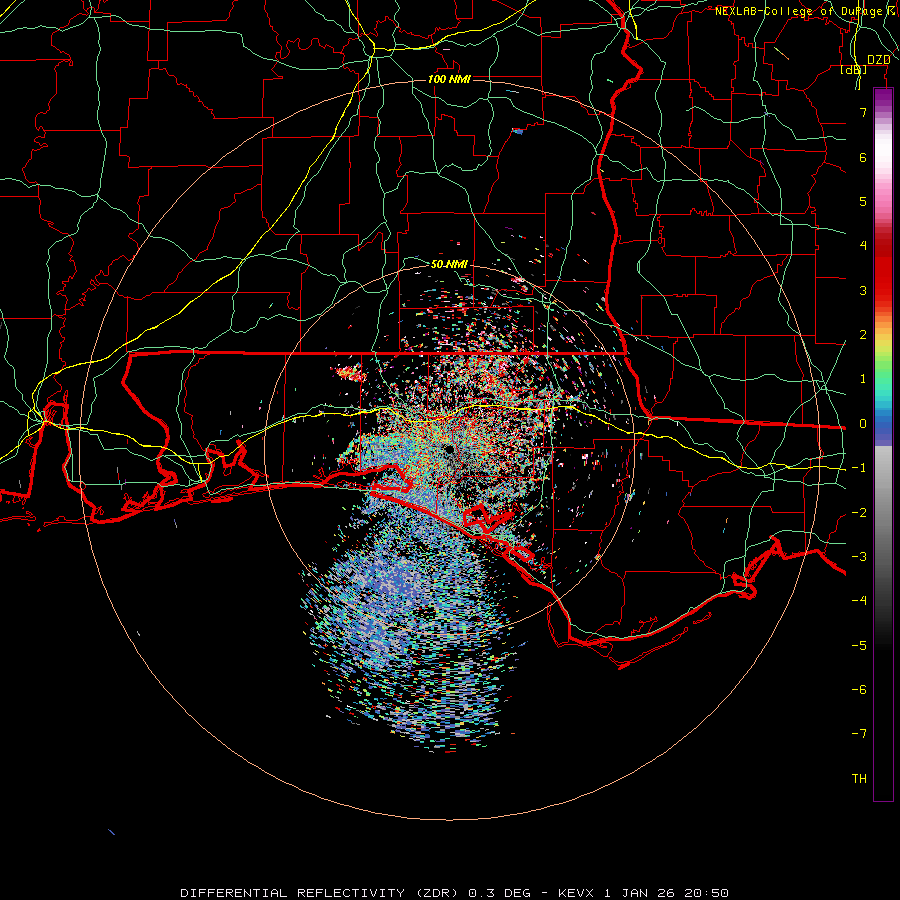900x900 pixels.
Task: Select the legend value "0"
Action: pyautogui.click(x=863, y=424)
